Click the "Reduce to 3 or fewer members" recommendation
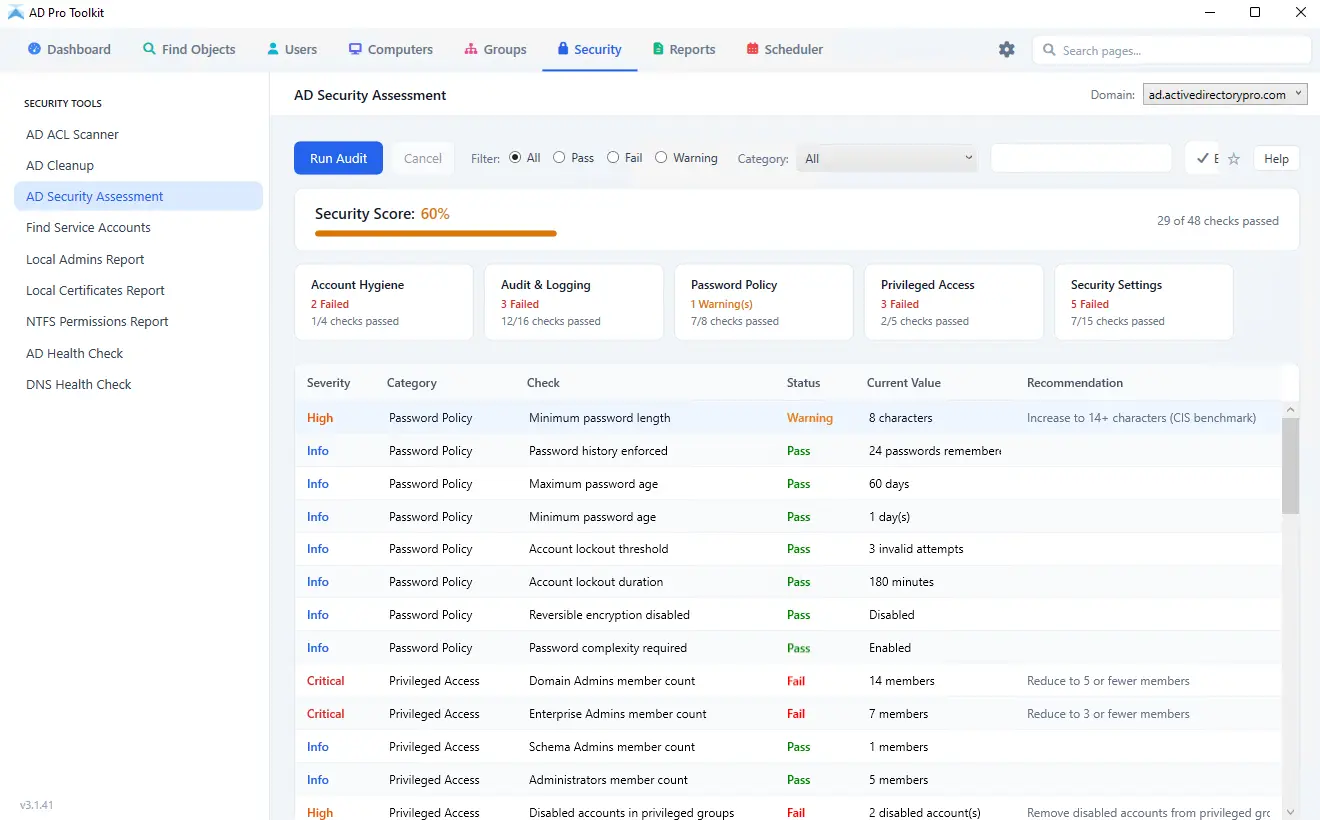The image size is (1320, 820). [x=1108, y=714]
